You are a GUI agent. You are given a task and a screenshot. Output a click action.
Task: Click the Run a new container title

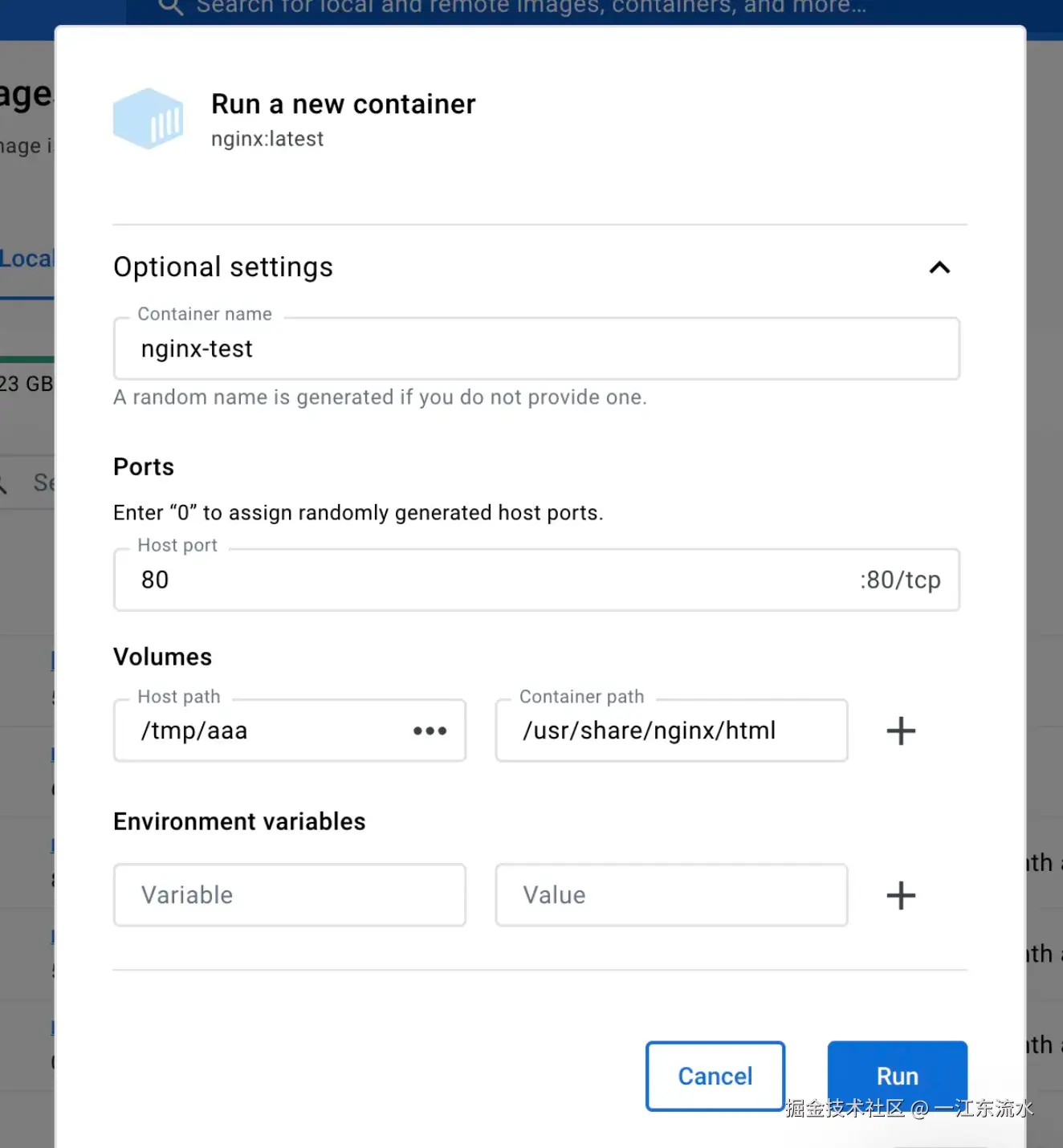point(343,104)
